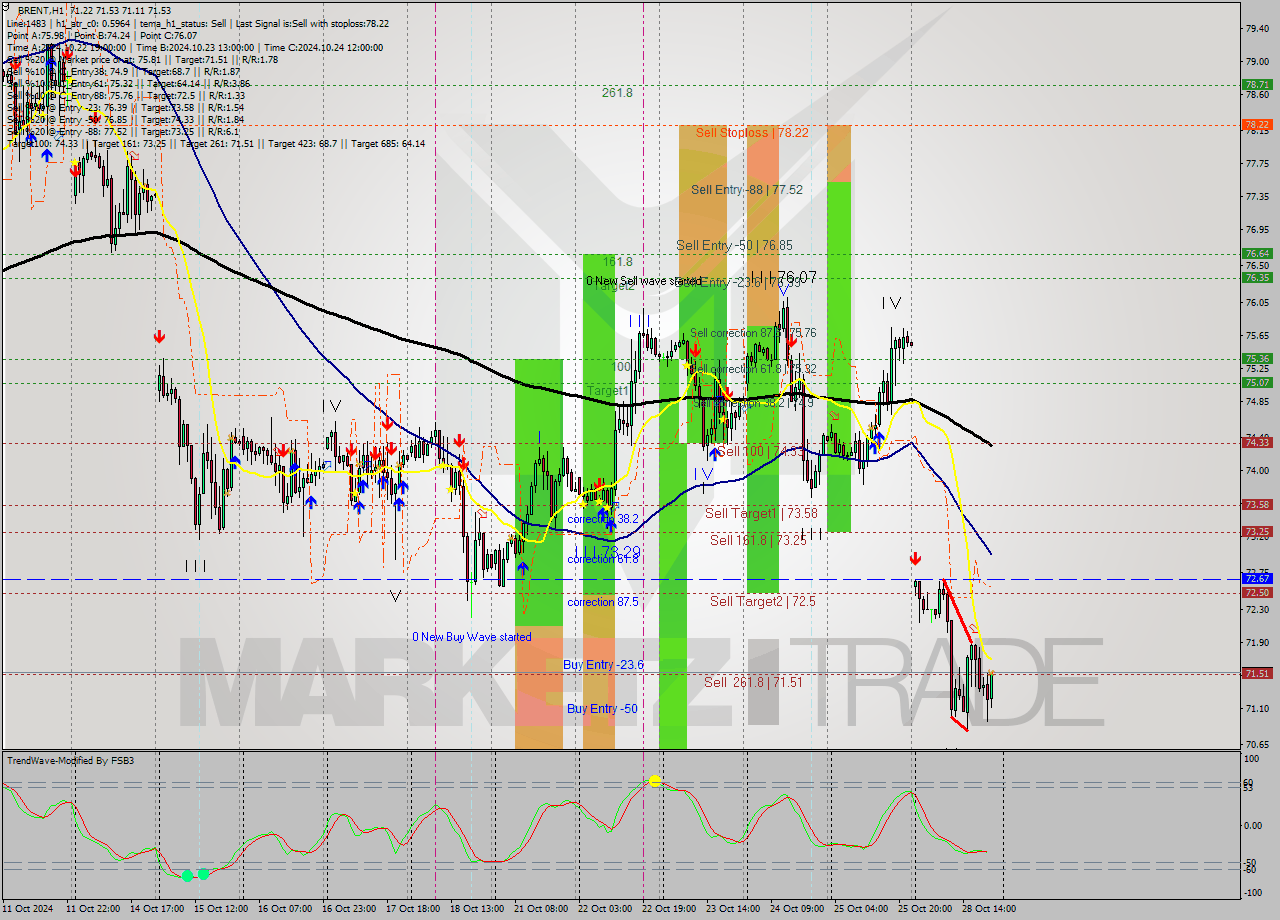Select the 'Buy Entry -50' label
The height and width of the screenshot is (920, 1280).
pyautogui.click(x=602, y=709)
